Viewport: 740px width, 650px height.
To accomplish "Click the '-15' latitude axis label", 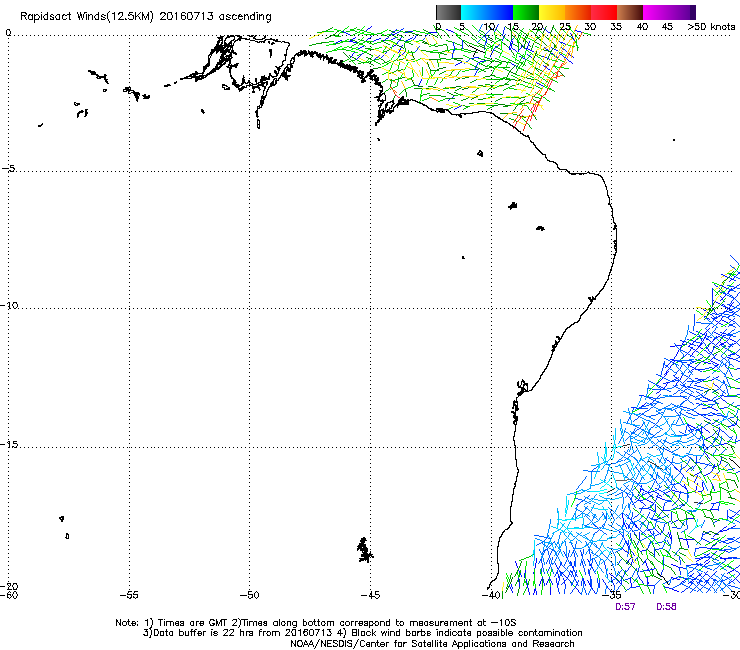I will pyautogui.click(x=9, y=445).
